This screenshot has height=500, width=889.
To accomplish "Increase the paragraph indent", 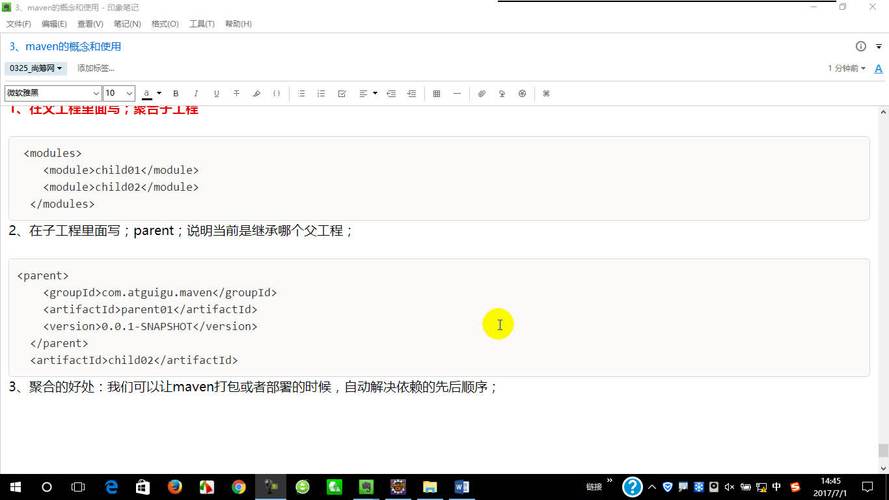I will point(412,94).
